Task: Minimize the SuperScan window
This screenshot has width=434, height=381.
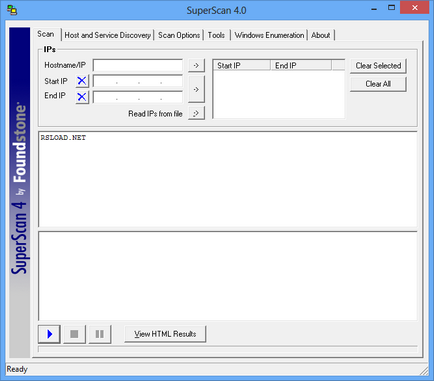Action: click(x=374, y=9)
